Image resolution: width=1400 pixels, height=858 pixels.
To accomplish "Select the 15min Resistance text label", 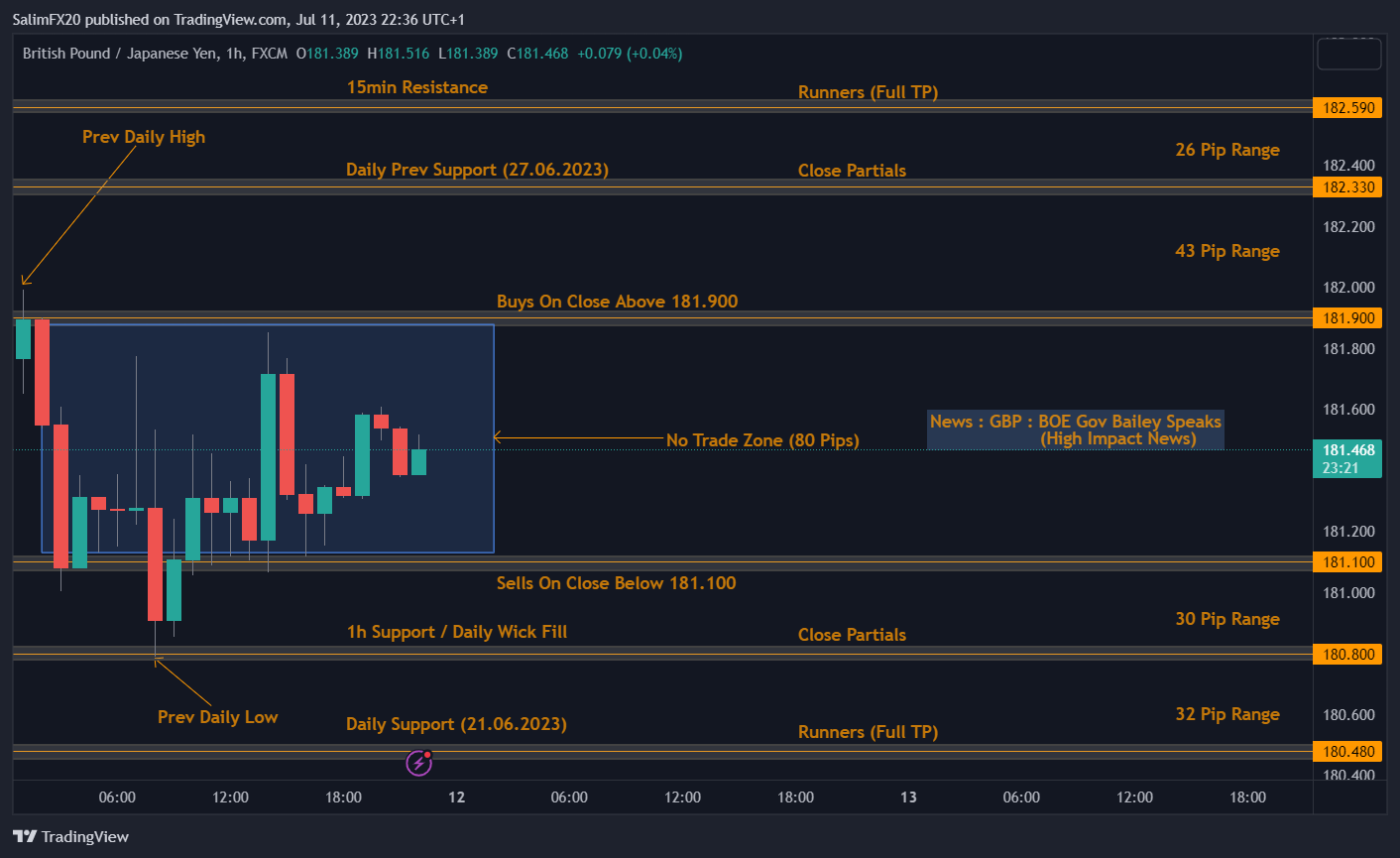I will pyautogui.click(x=416, y=87).
